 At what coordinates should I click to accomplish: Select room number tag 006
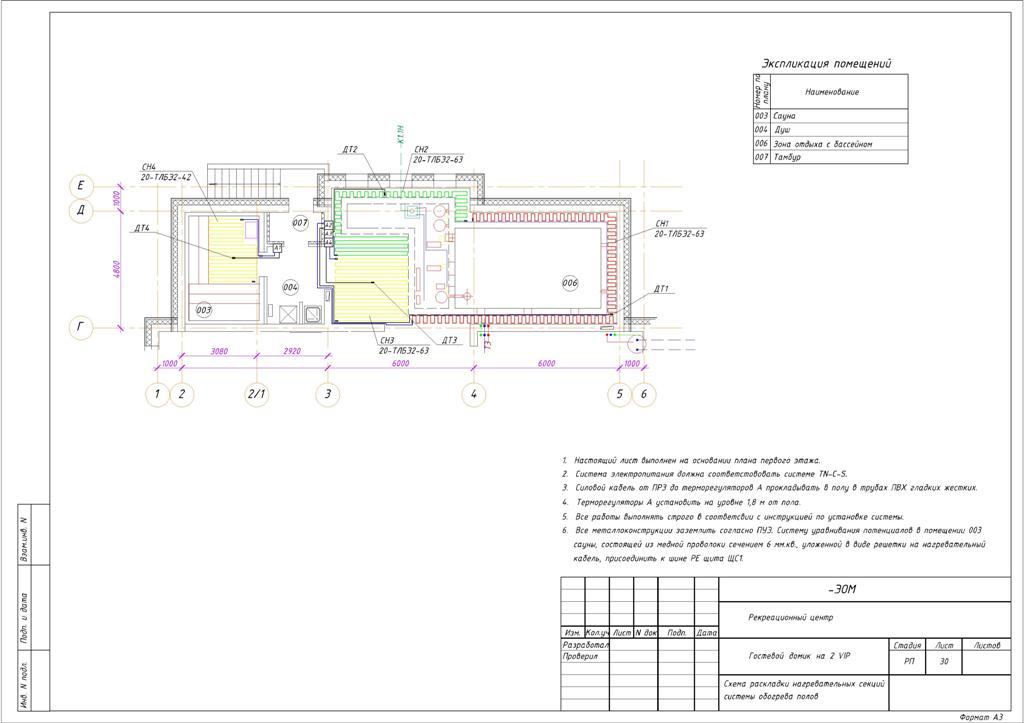pos(570,283)
